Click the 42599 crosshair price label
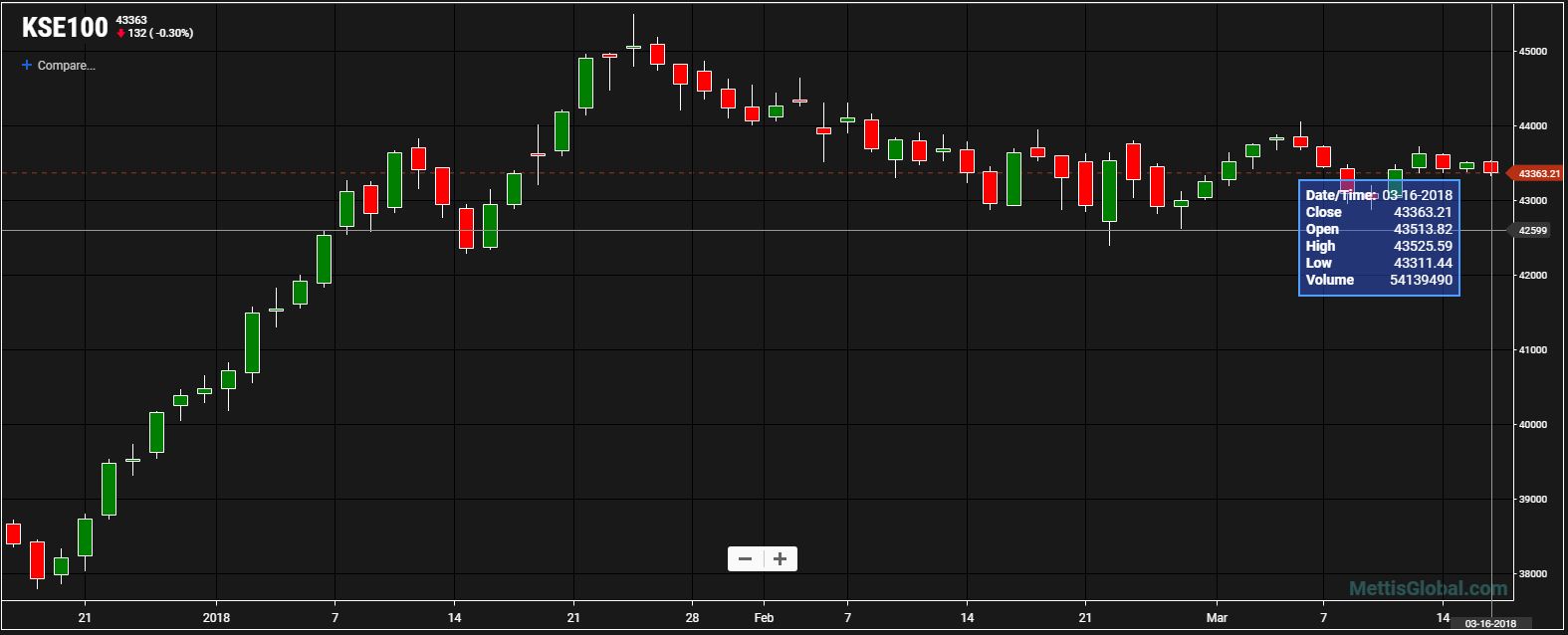The width and height of the screenshot is (1568, 635). tap(1532, 231)
